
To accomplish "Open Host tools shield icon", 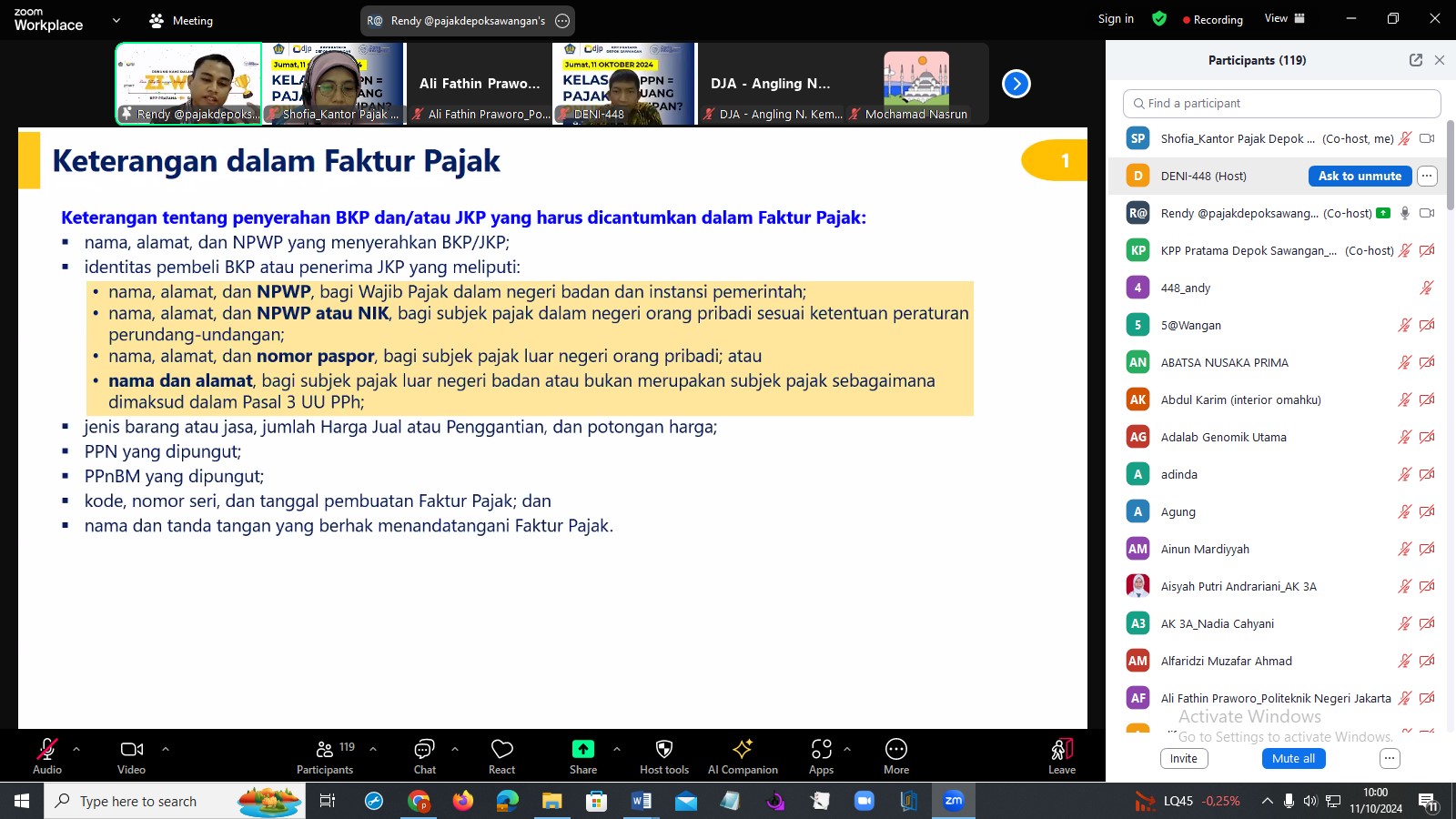I will [x=664, y=749].
